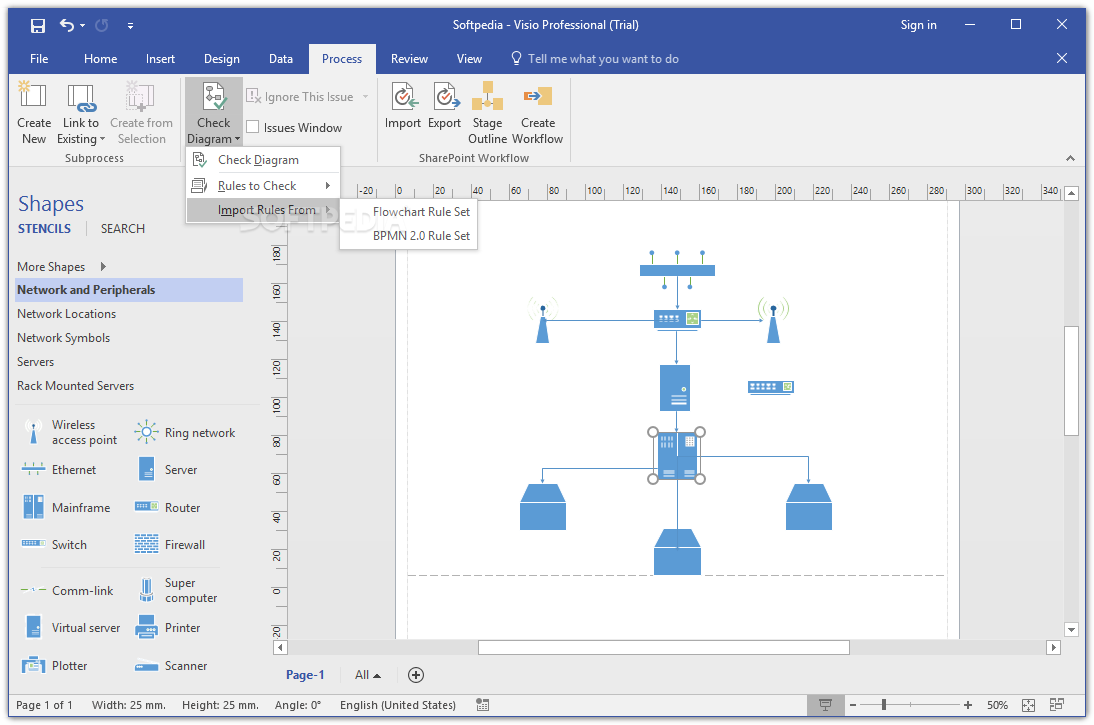Click the 50% zoom level button
This screenshot has width=1094, height=725.
(x=997, y=705)
